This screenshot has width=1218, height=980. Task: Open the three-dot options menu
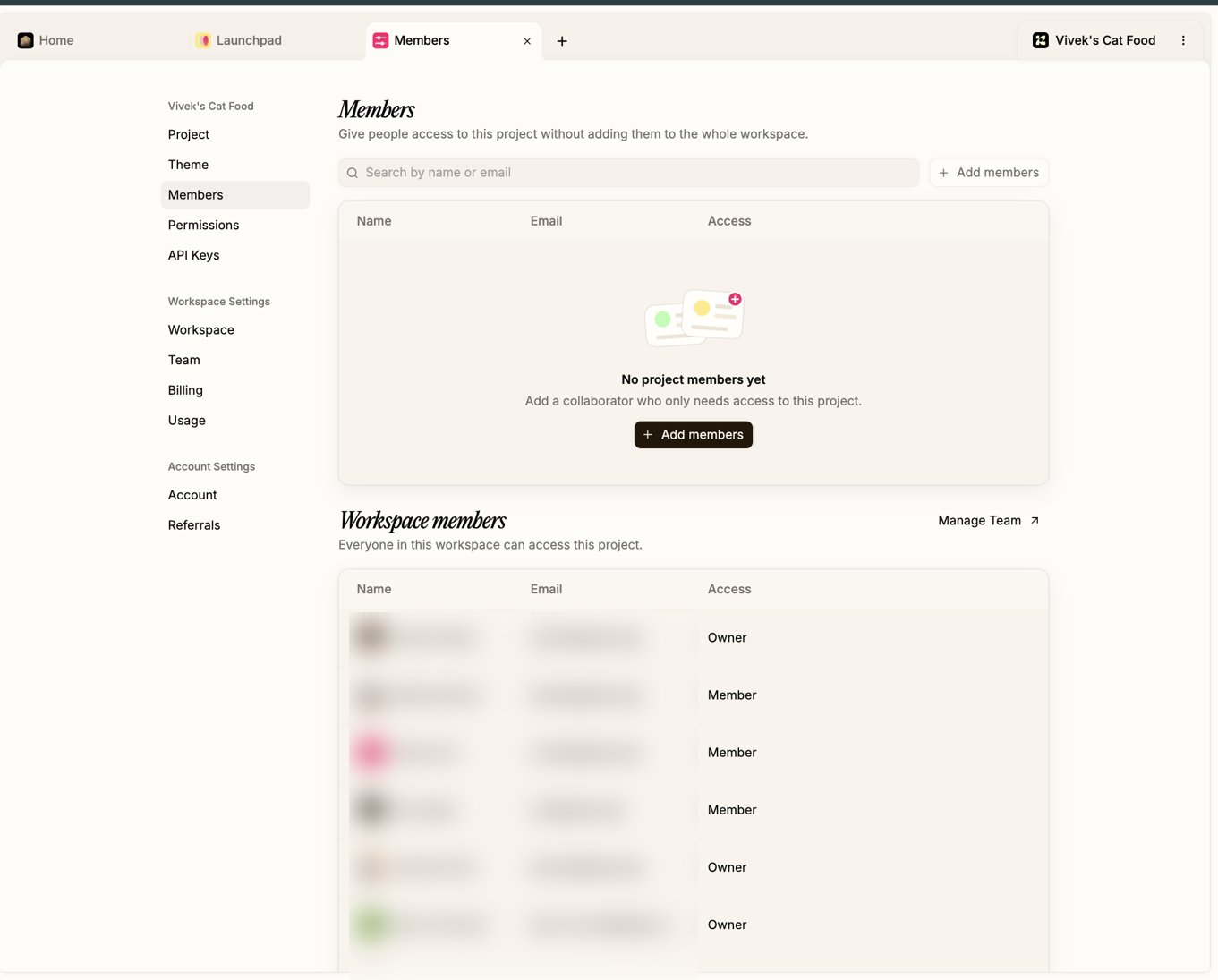pos(1183,40)
